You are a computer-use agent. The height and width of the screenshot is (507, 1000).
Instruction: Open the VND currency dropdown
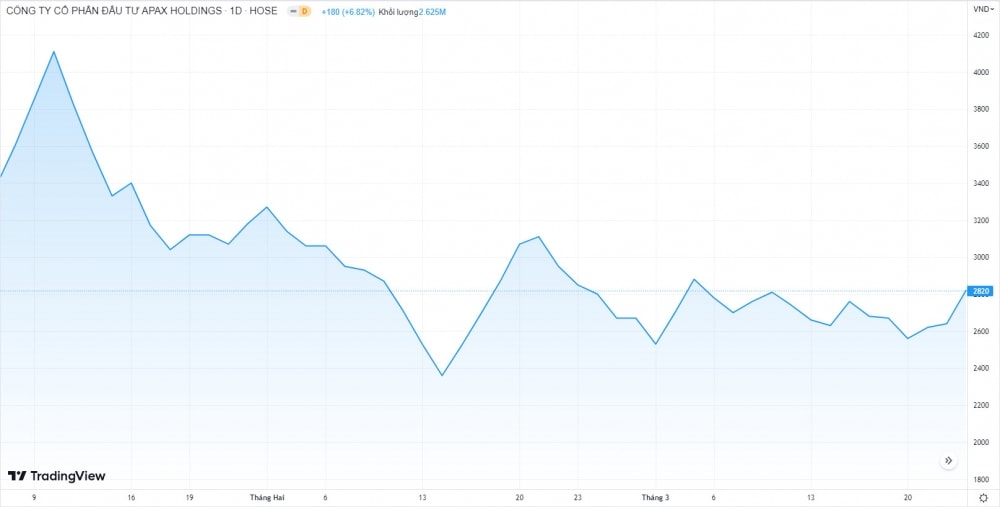[982, 8]
